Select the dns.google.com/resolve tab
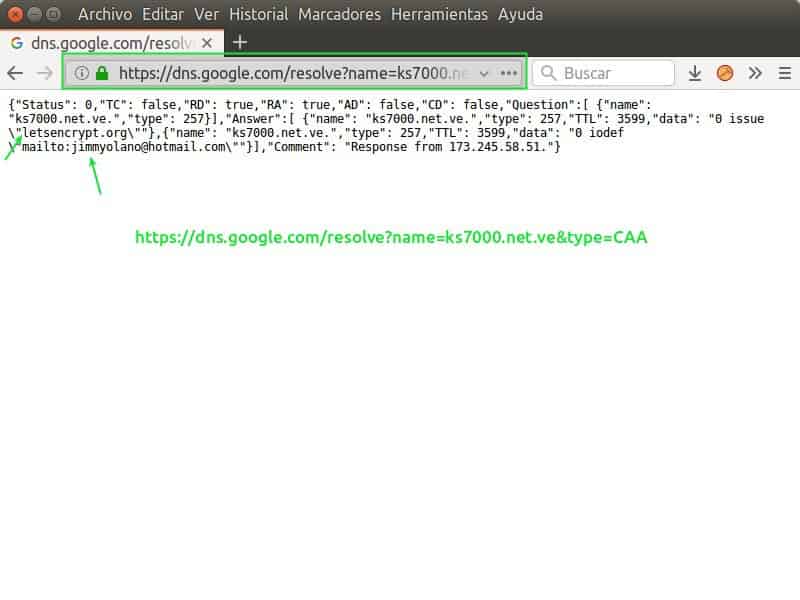 point(111,43)
